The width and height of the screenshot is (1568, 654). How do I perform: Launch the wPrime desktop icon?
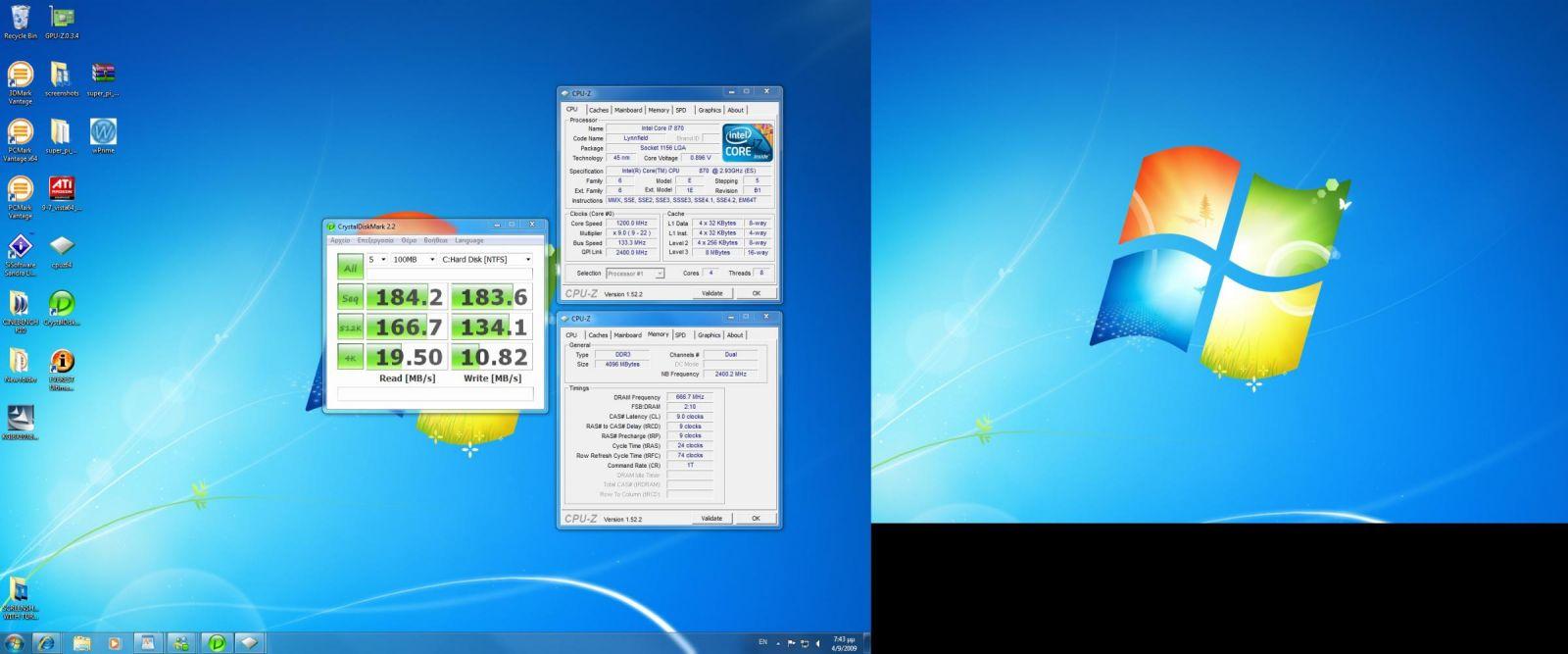pos(103,136)
